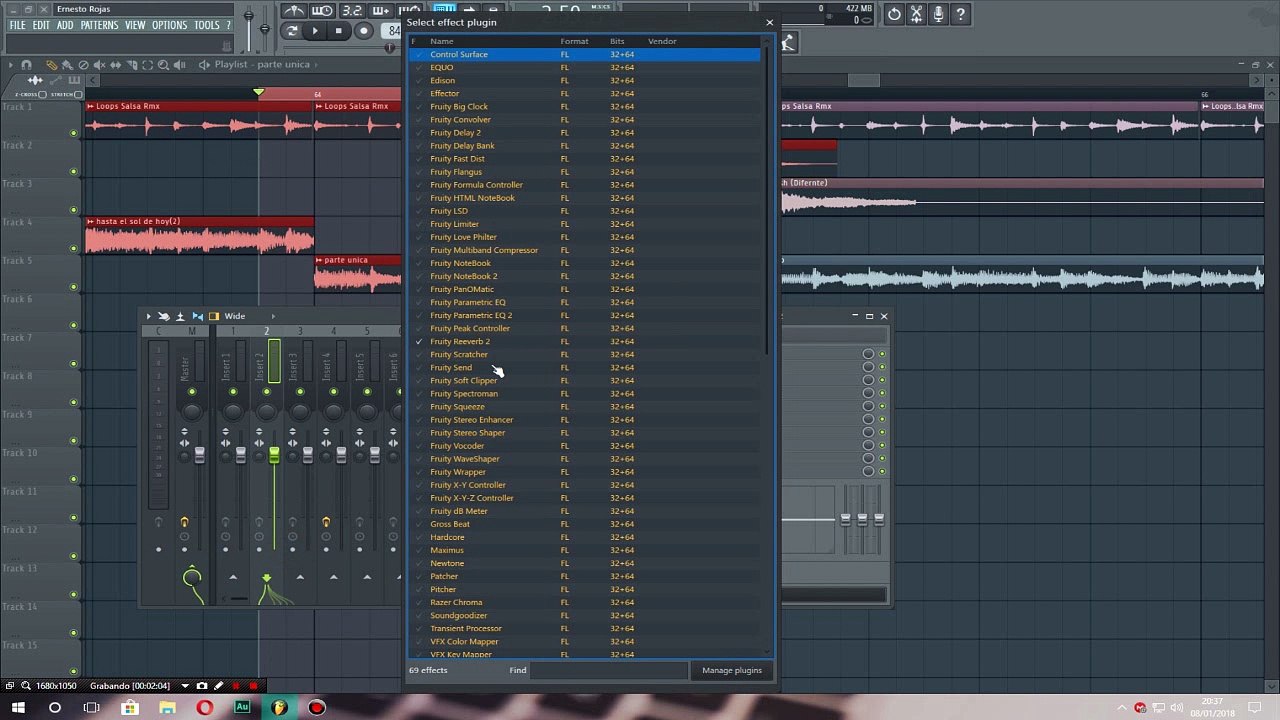The height and width of the screenshot is (720, 1280).
Task: Toggle the Insert 2 mute light in mixer
Action: 266,392
